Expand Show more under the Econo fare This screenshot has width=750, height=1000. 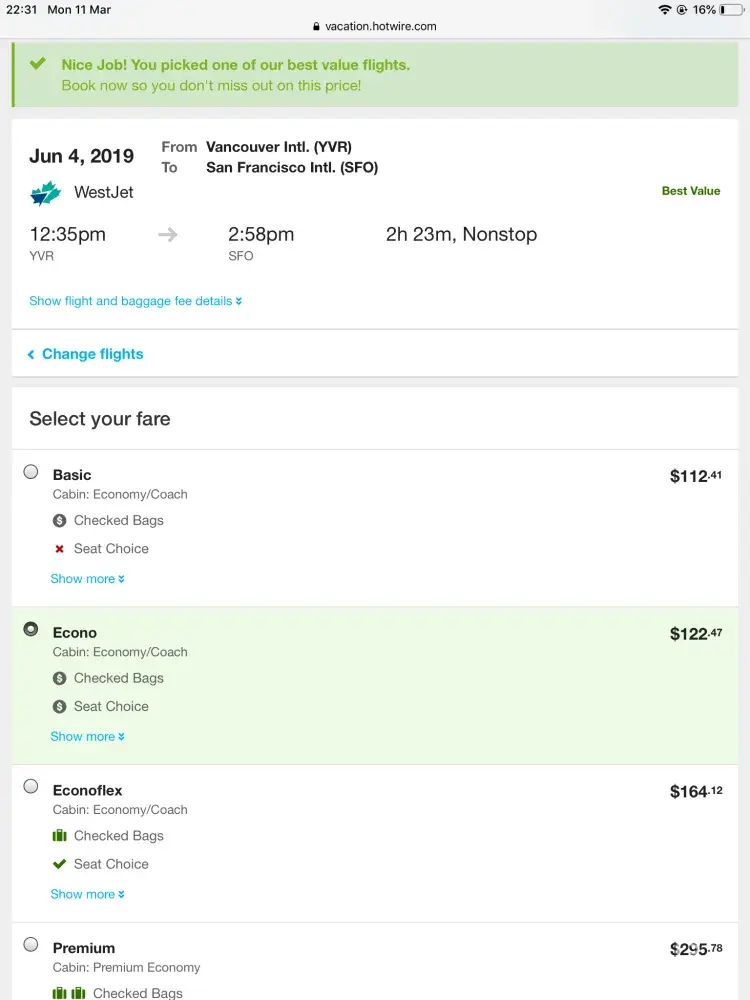[87, 737]
